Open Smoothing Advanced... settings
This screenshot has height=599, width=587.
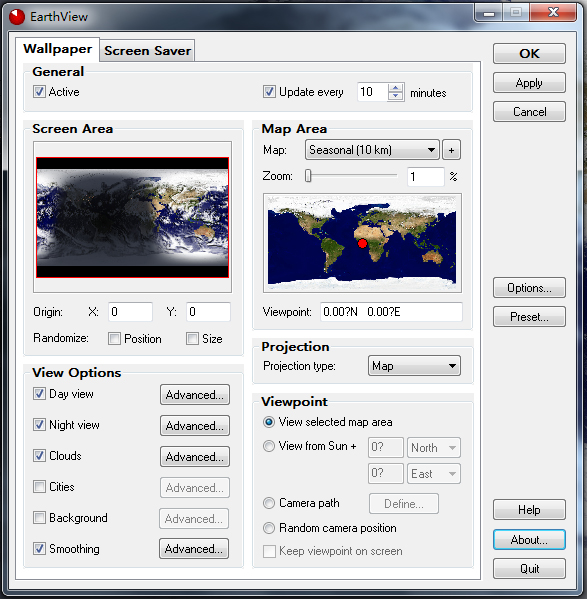[x=194, y=549]
